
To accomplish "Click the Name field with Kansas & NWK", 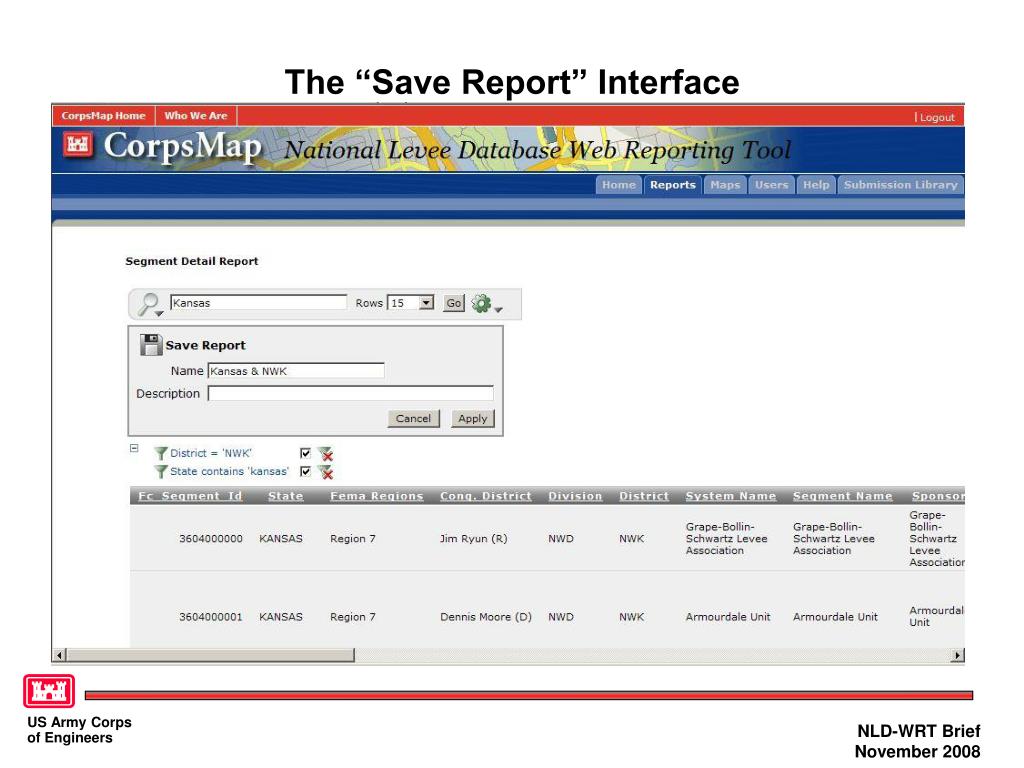I will tap(296, 371).
